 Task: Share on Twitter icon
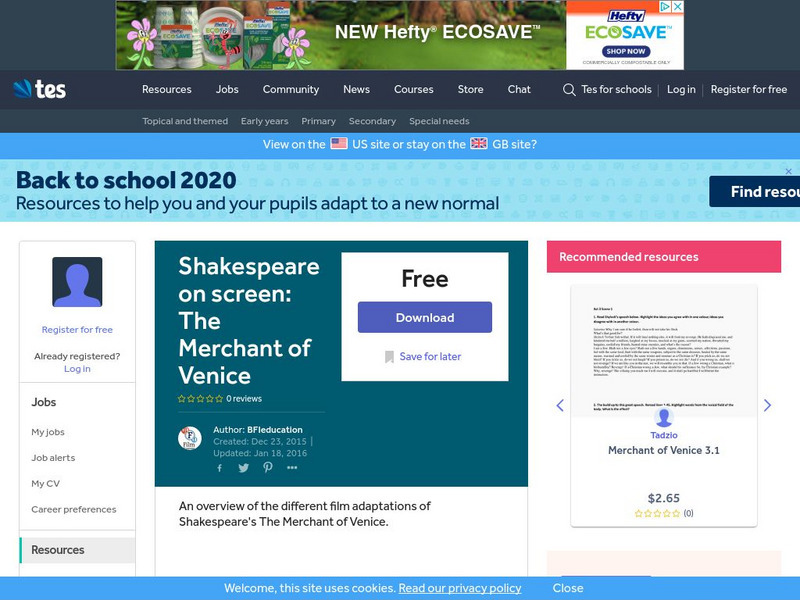click(x=243, y=468)
